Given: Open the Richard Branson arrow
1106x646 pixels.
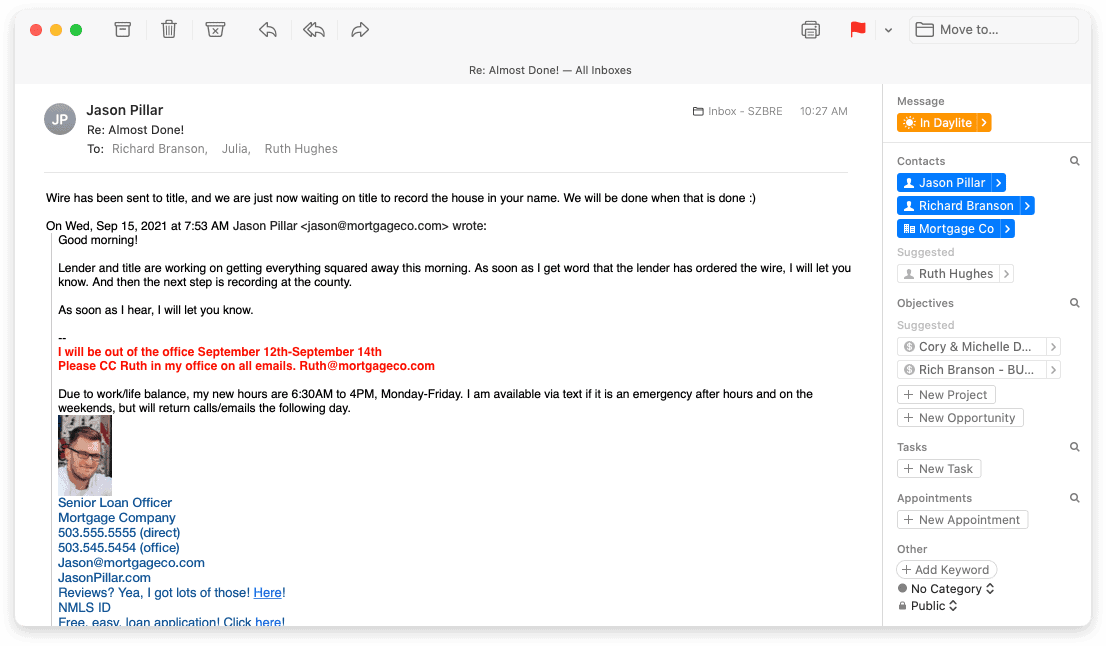Looking at the screenshot, I should [x=1027, y=206].
